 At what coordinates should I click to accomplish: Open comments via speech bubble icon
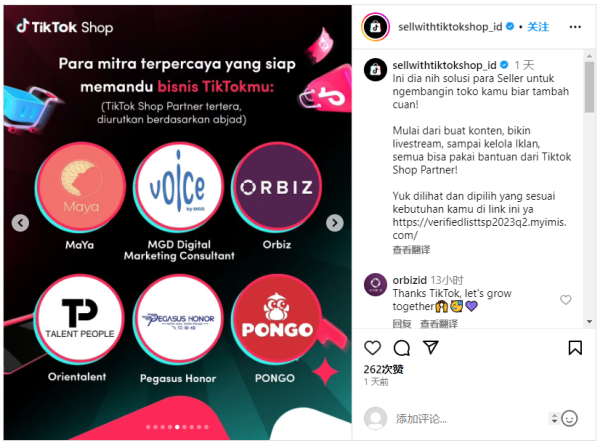[402, 348]
